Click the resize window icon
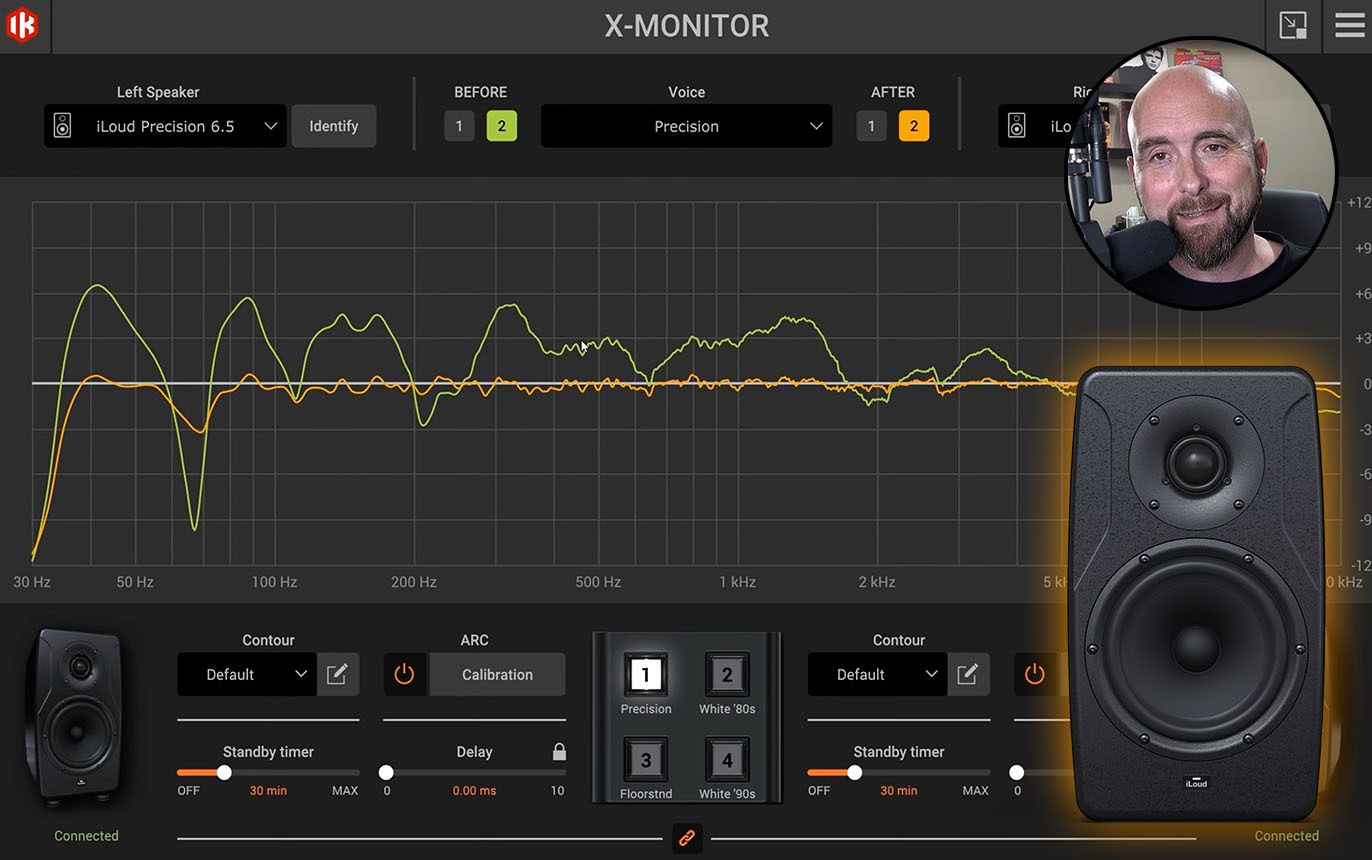 (x=1293, y=26)
